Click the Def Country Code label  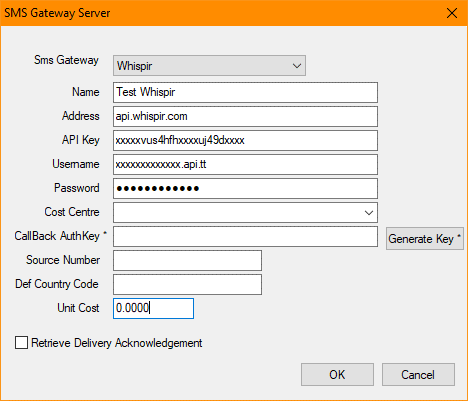(57, 284)
